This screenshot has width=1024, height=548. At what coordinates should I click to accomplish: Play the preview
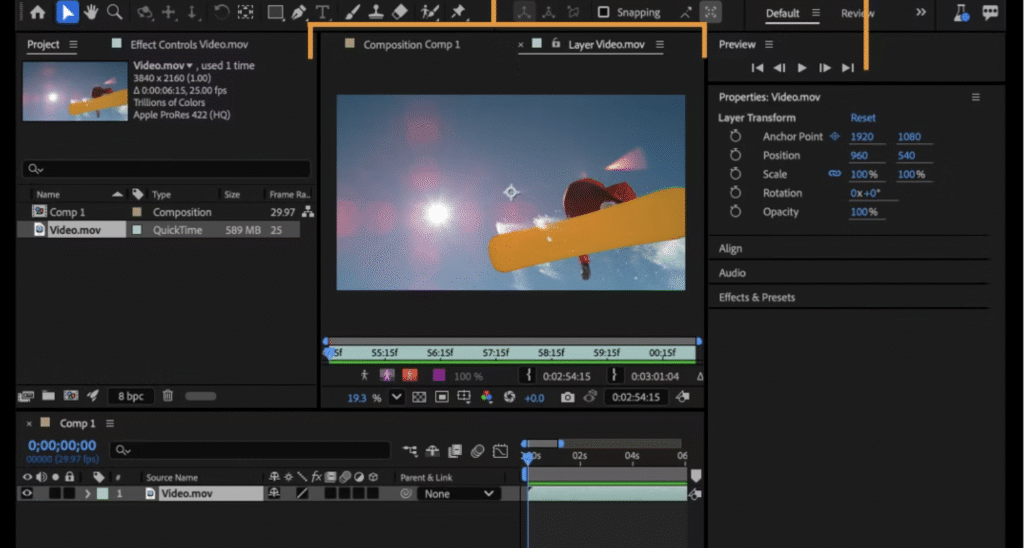pos(802,67)
